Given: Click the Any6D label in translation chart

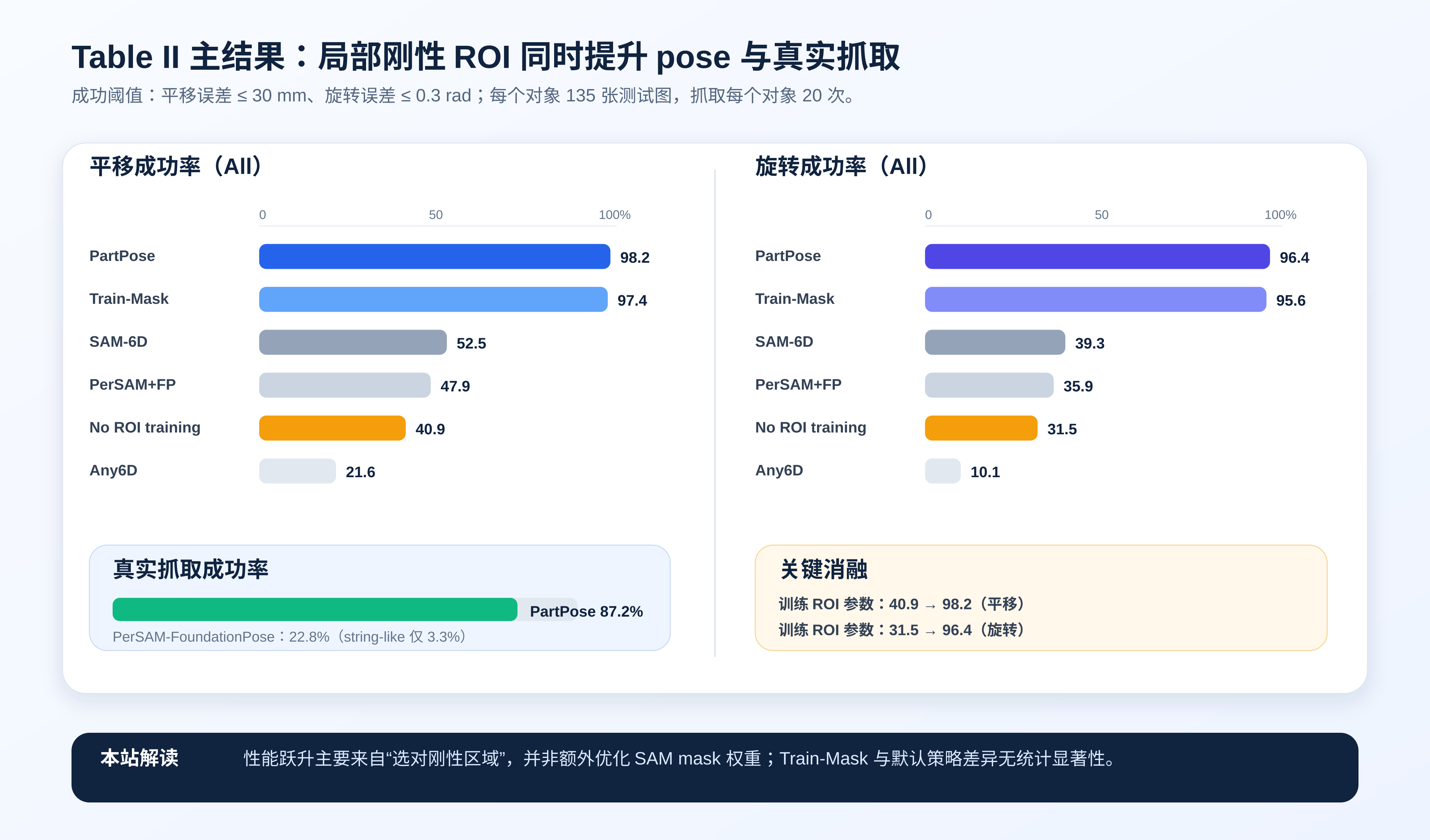Looking at the screenshot, I should click(x=113, y=470).
